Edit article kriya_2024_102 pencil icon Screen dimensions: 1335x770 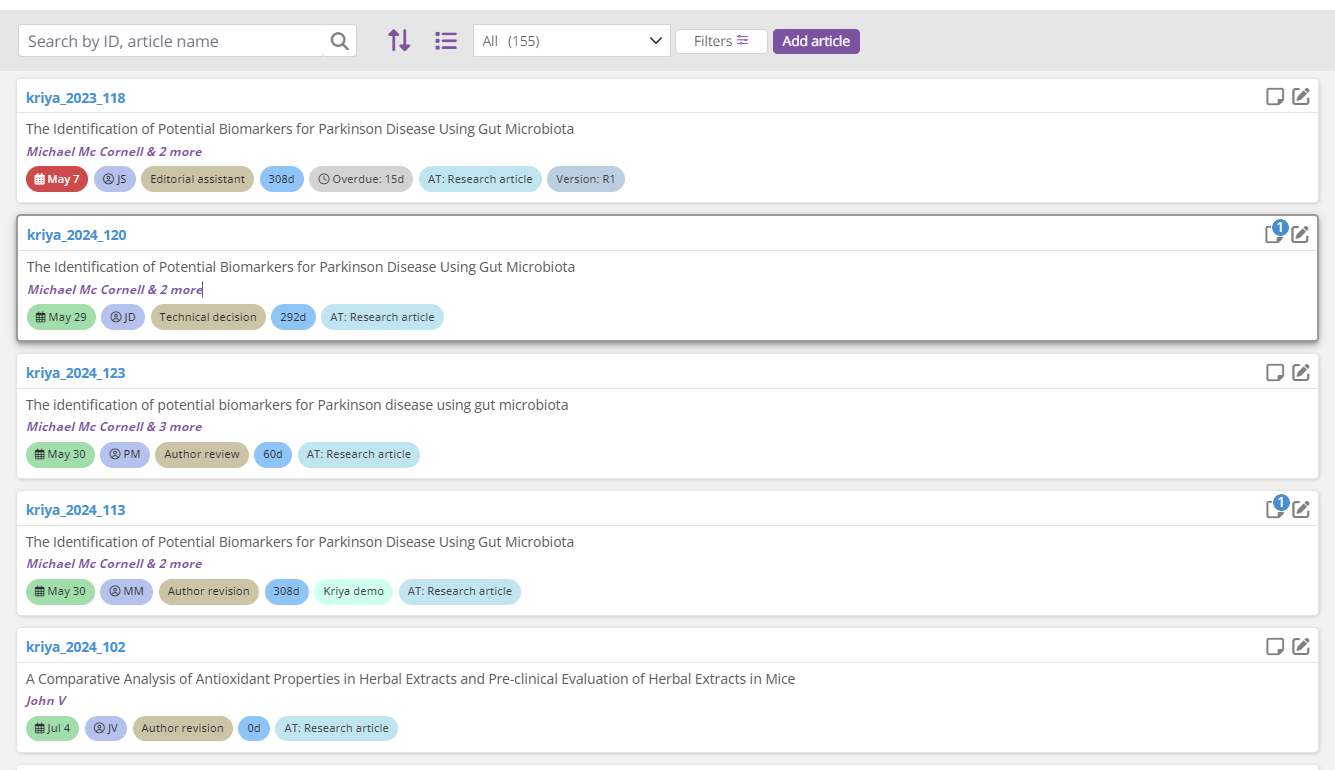[1301, 646]
